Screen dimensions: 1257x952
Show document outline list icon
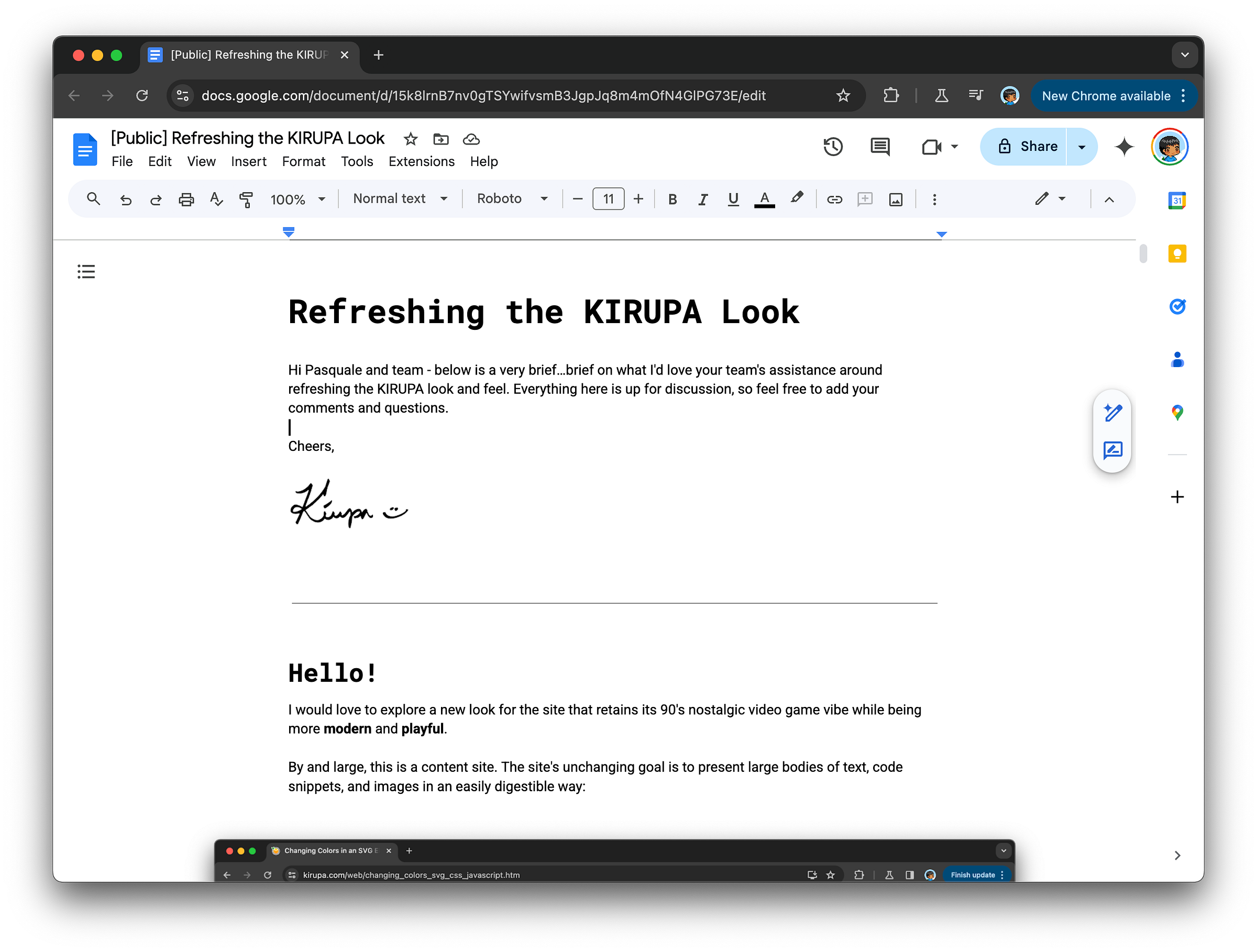86,271
